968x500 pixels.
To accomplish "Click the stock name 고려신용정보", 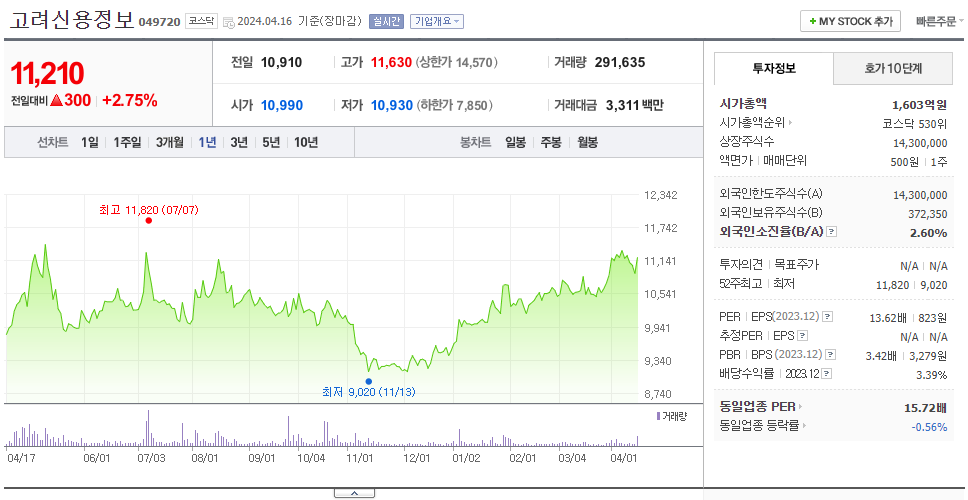I will coord(71,20).
